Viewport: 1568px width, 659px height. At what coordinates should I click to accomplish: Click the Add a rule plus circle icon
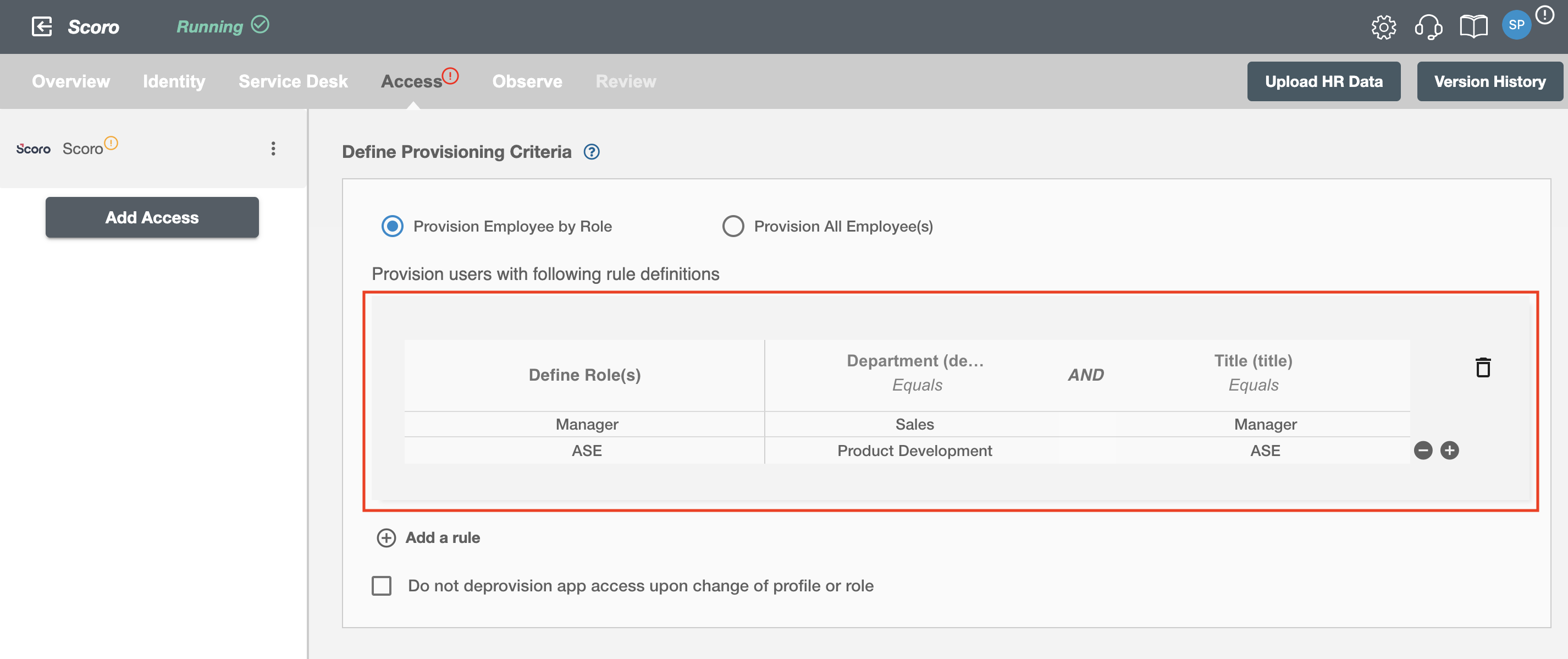[386, 538]
